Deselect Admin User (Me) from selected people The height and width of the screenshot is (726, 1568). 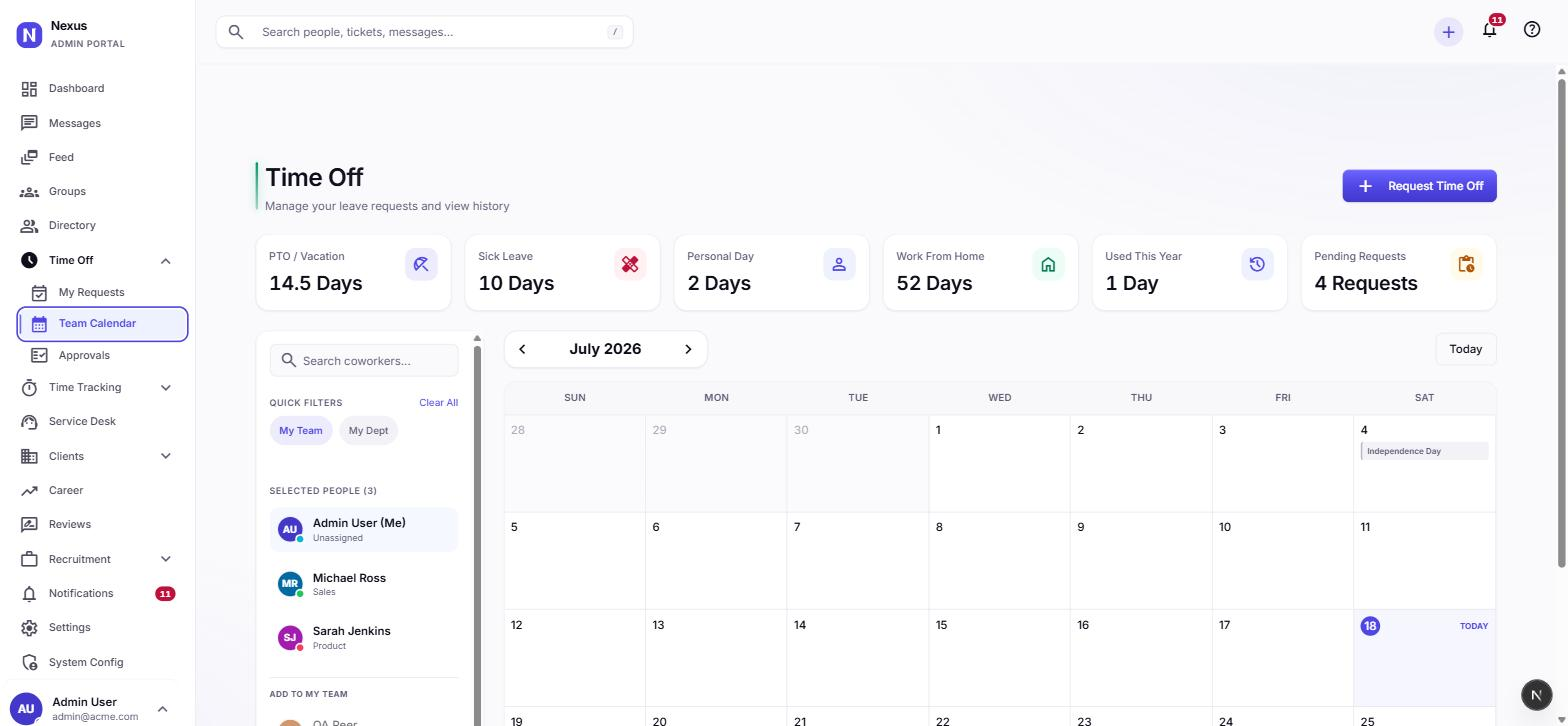pos(364,529)
